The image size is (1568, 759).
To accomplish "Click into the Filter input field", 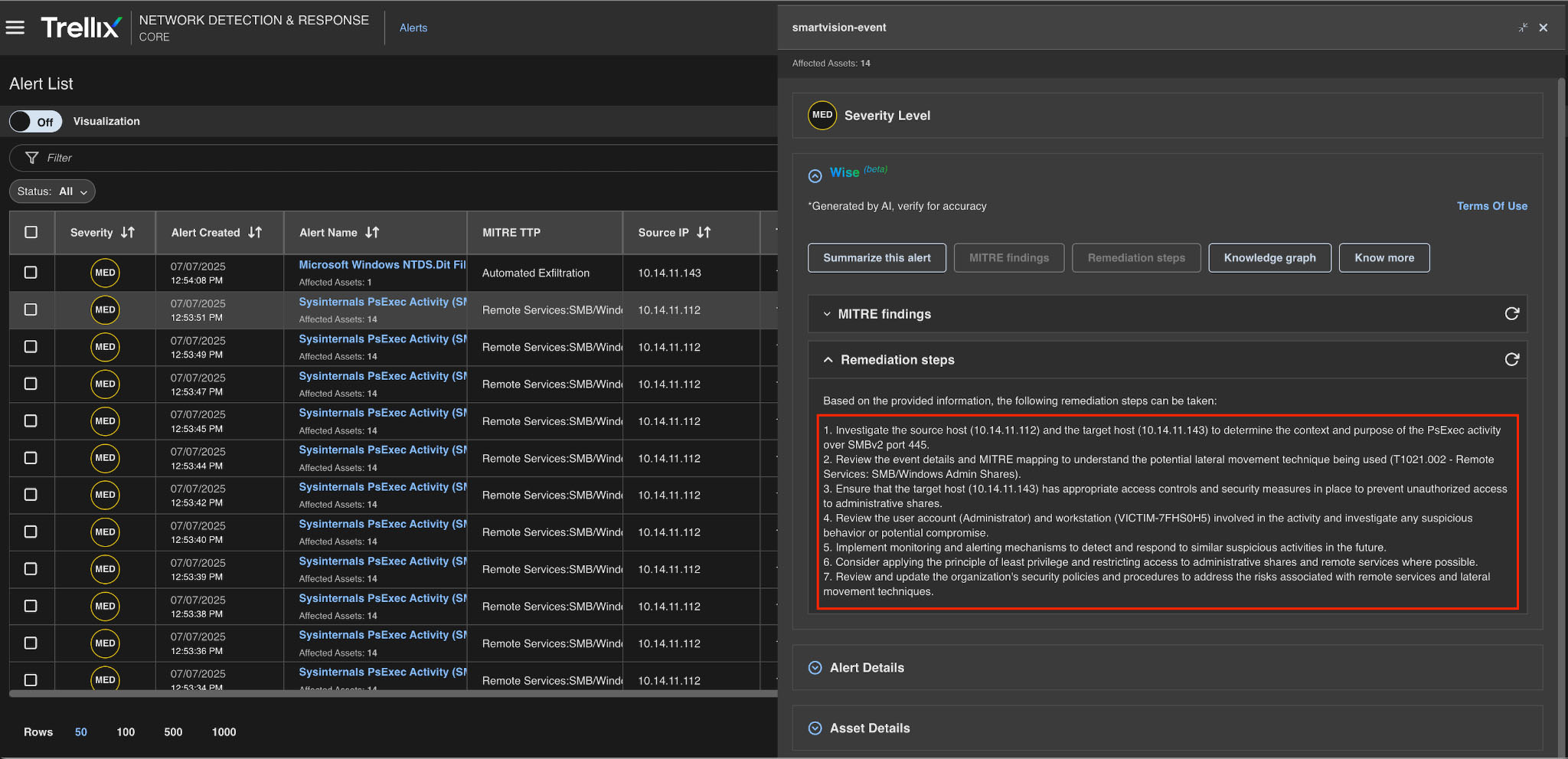I will 383,158.
